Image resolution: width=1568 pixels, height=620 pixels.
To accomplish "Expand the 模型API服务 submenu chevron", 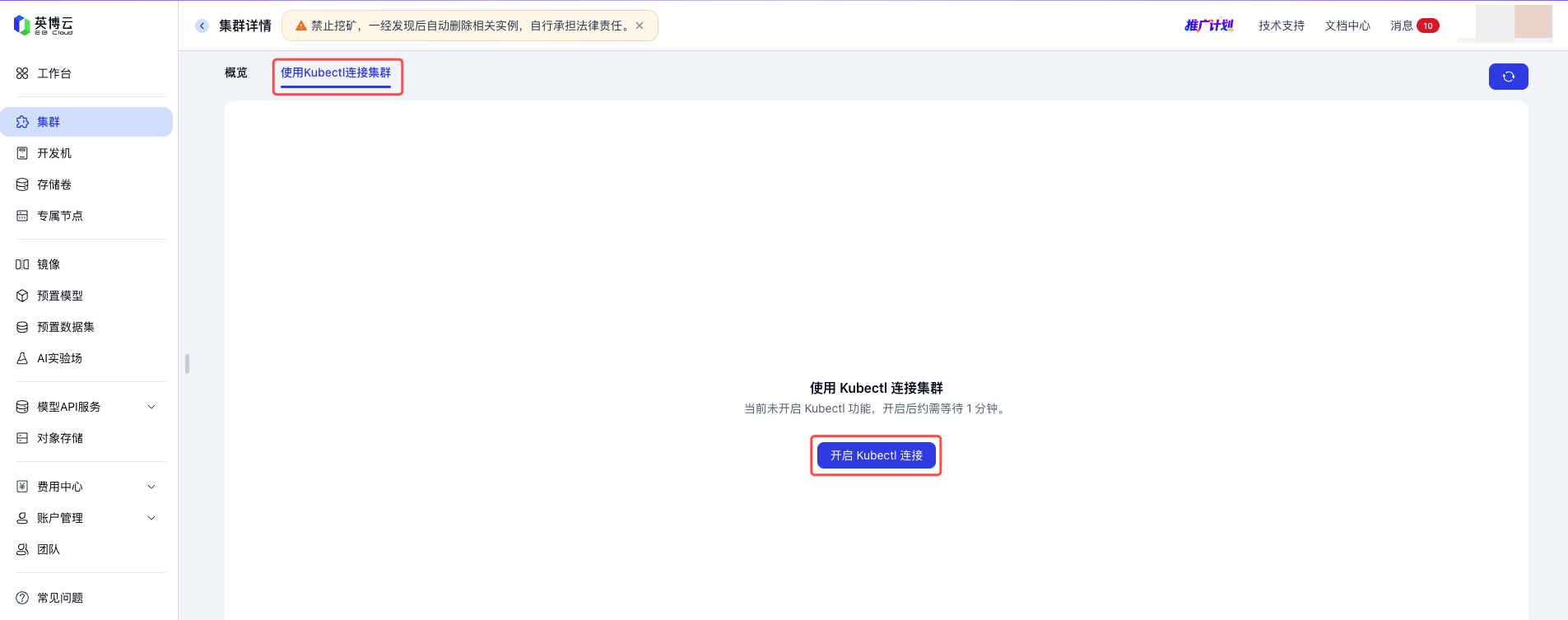I will [x=151, y=407].
